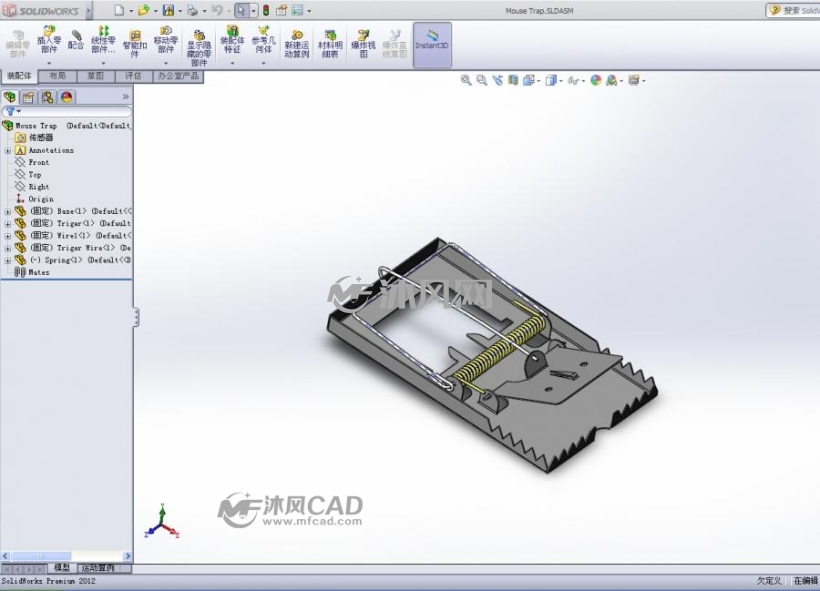
Task: Open the ConfigurationManager panel tab
Action: pos(48,97)
